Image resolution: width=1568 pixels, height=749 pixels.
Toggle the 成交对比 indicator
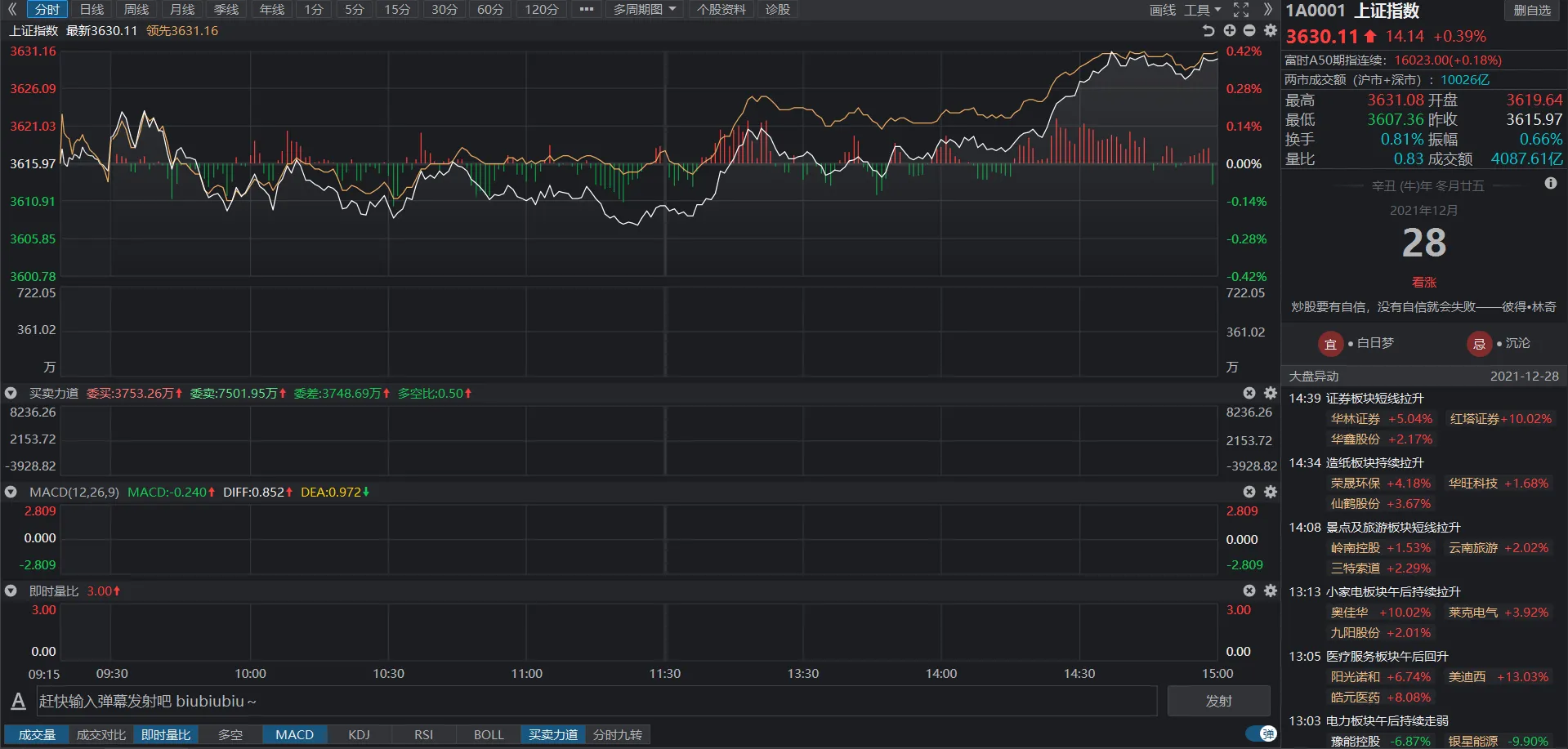point(101,735)
